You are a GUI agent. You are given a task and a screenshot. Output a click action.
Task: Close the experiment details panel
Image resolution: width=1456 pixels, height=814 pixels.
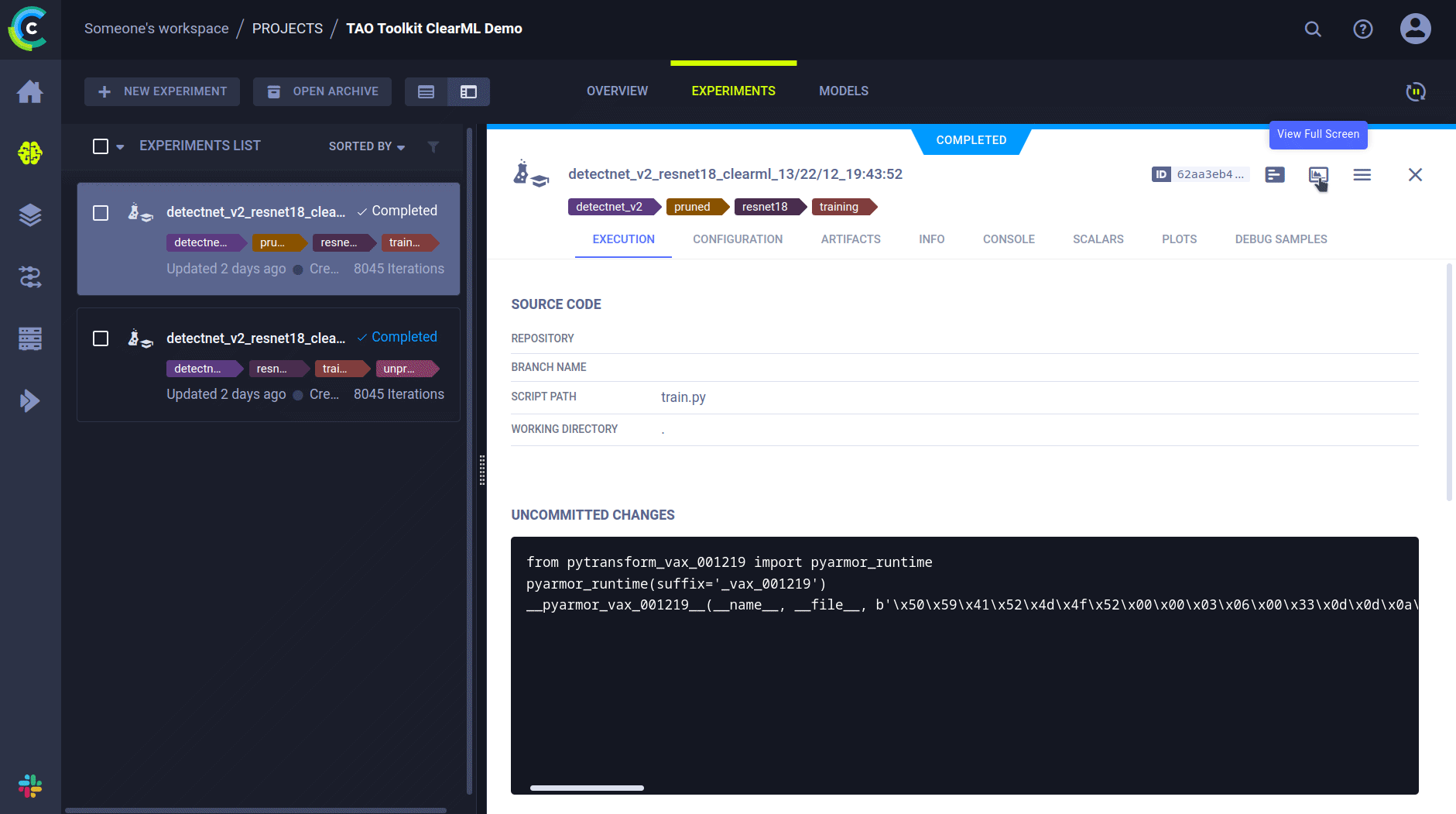[x=1415, y=175]
